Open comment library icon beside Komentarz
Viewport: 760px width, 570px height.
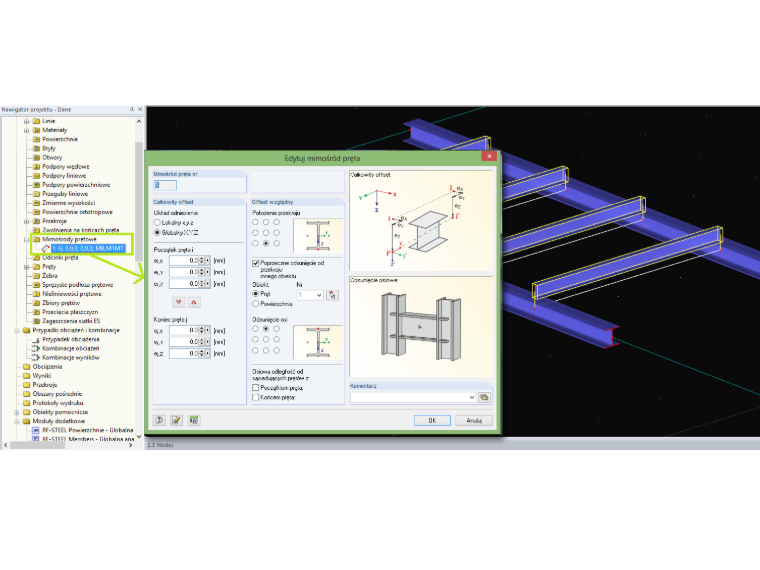(484, 397)
